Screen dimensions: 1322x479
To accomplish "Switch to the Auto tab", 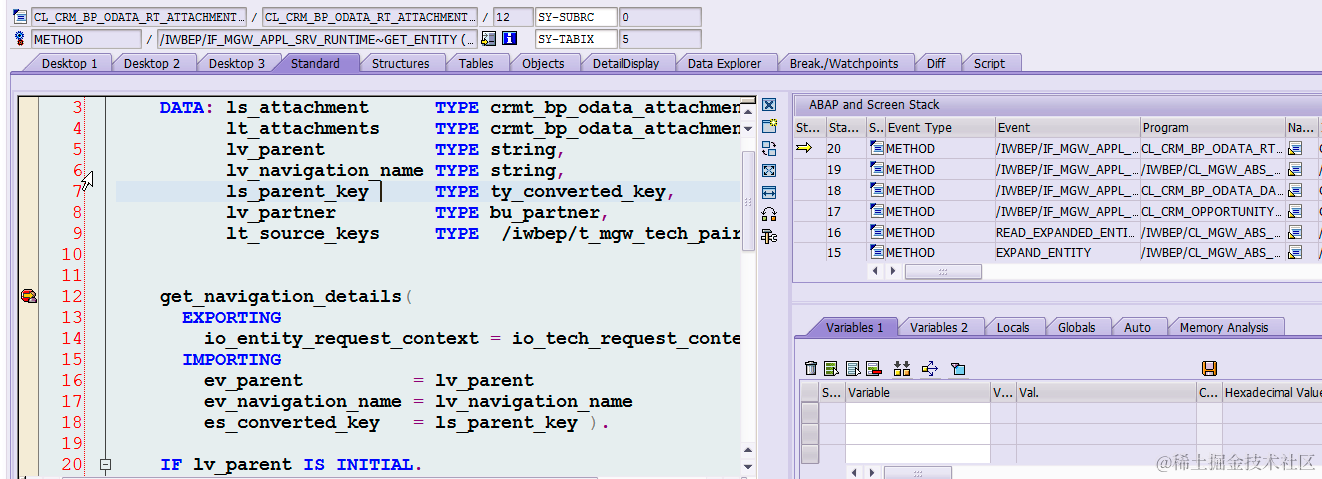I will point(1137,327).
